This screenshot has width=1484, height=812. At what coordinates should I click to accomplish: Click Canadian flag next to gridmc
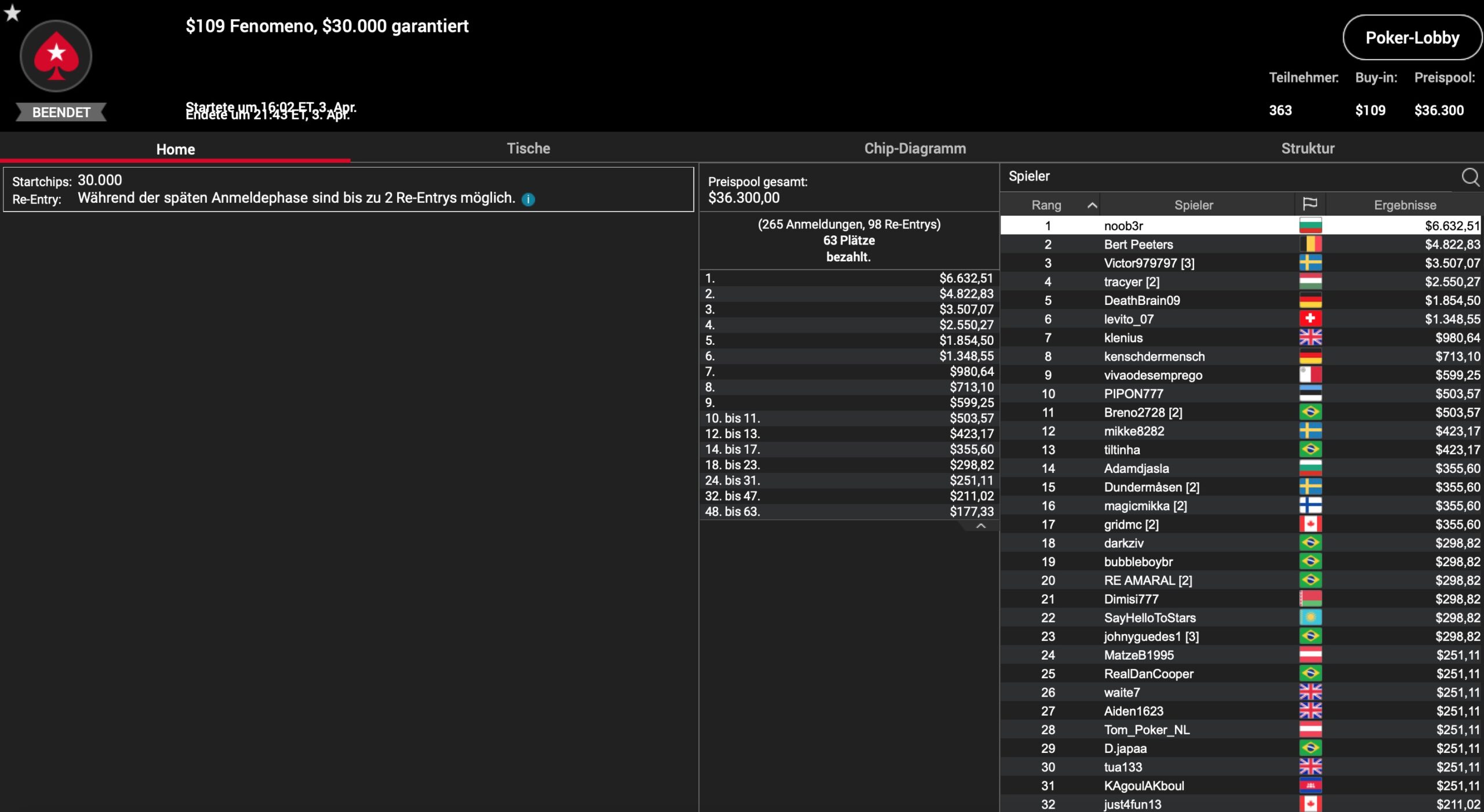tap(1310, 524)
